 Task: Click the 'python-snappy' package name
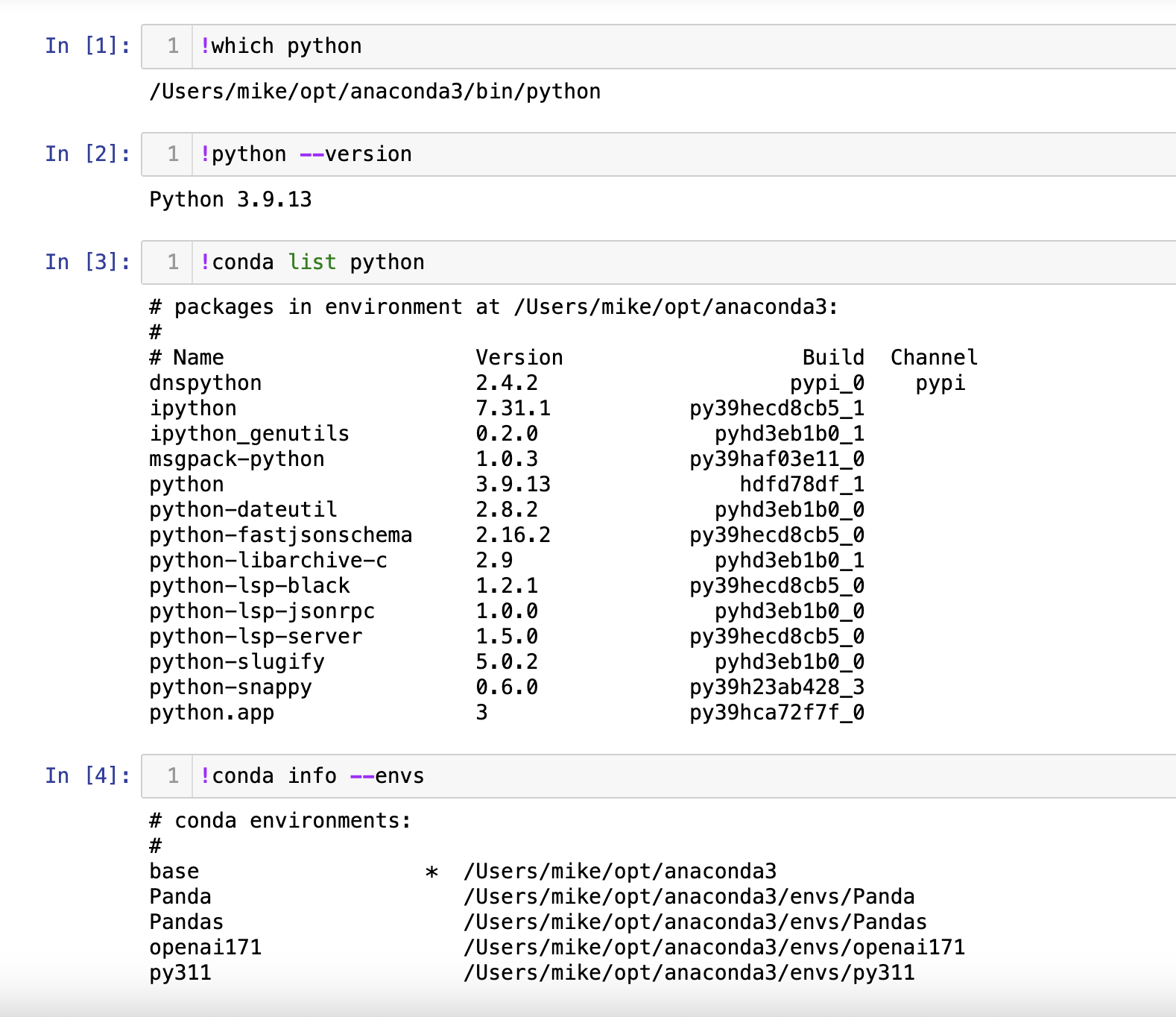click(230, 687)
